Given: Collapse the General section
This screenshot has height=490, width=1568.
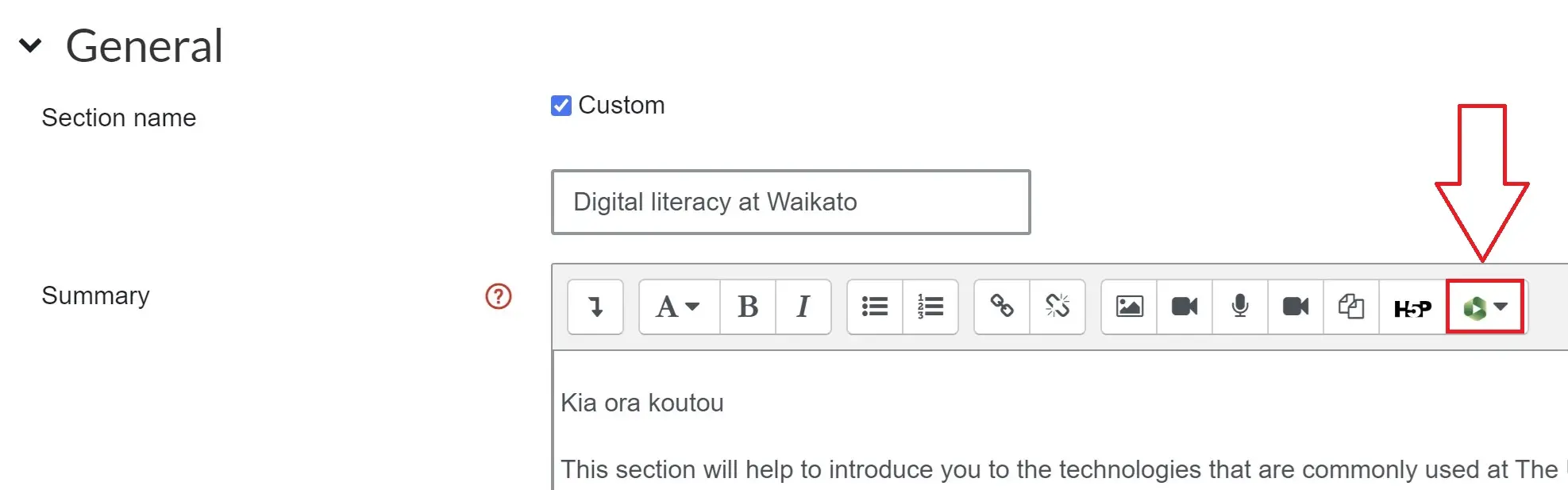Looking at the screenshot, I should click(x=30, y=45).
